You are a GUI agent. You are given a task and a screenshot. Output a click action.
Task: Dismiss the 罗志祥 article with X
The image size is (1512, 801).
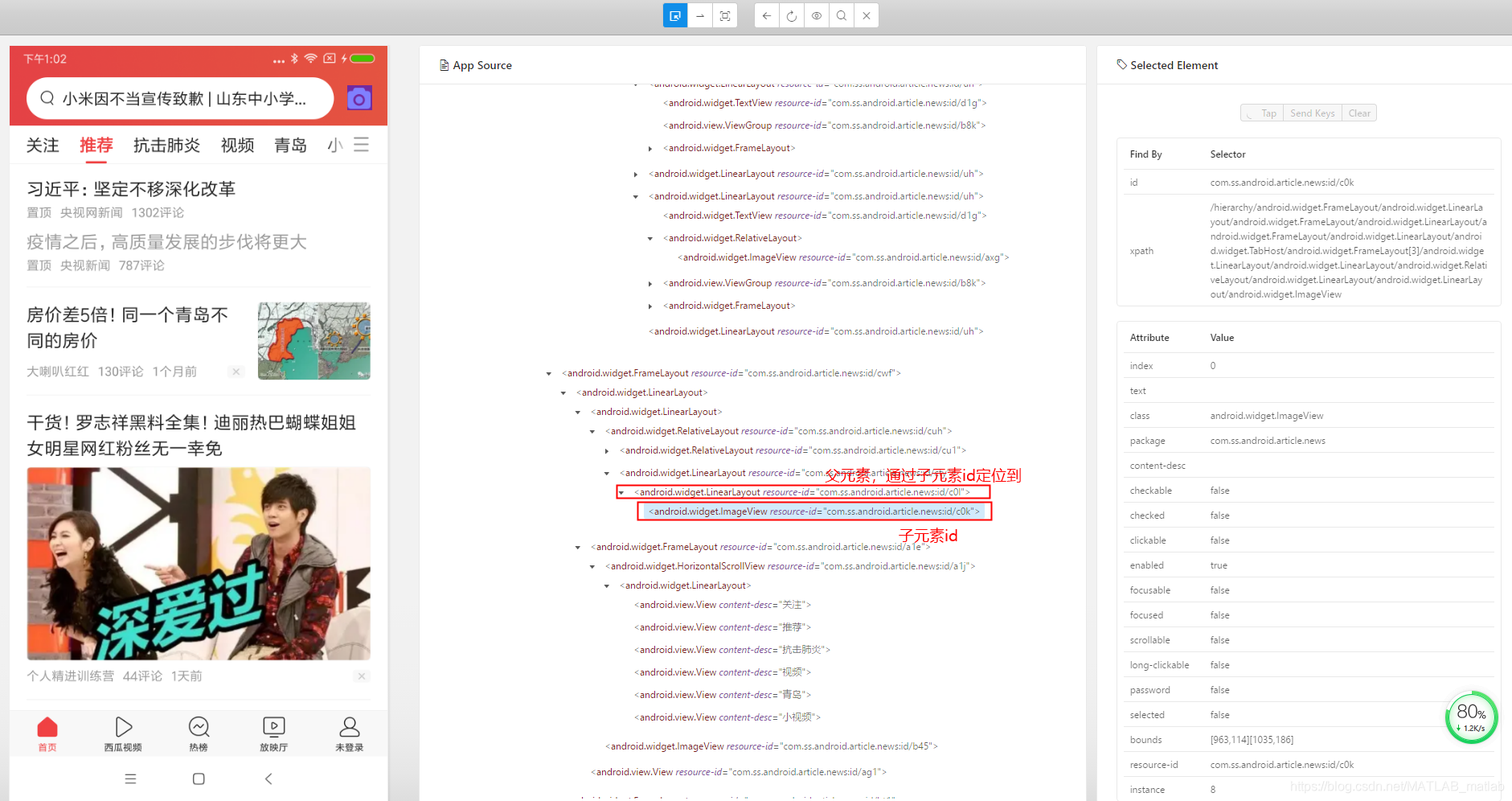[362, 676]
